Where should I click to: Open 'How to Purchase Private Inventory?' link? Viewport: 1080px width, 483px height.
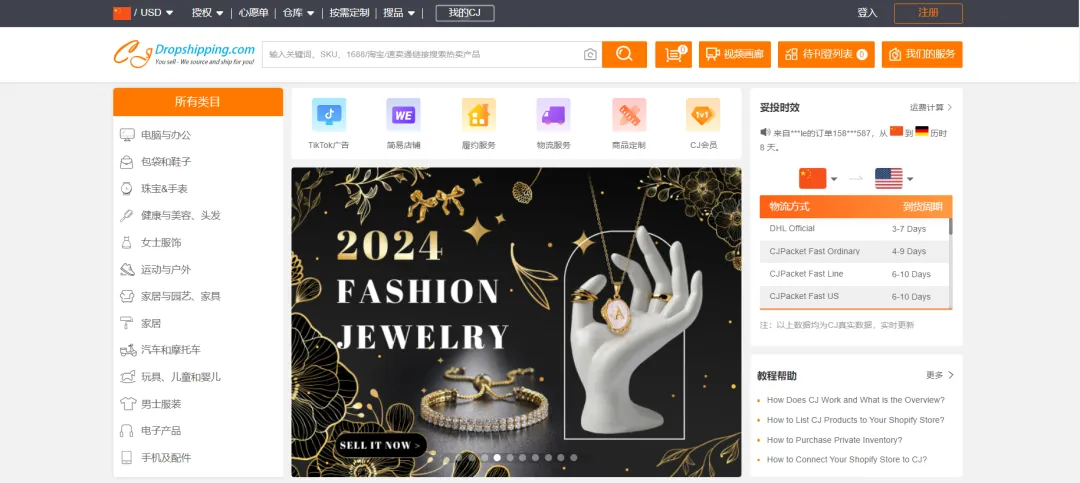[835, 440]
